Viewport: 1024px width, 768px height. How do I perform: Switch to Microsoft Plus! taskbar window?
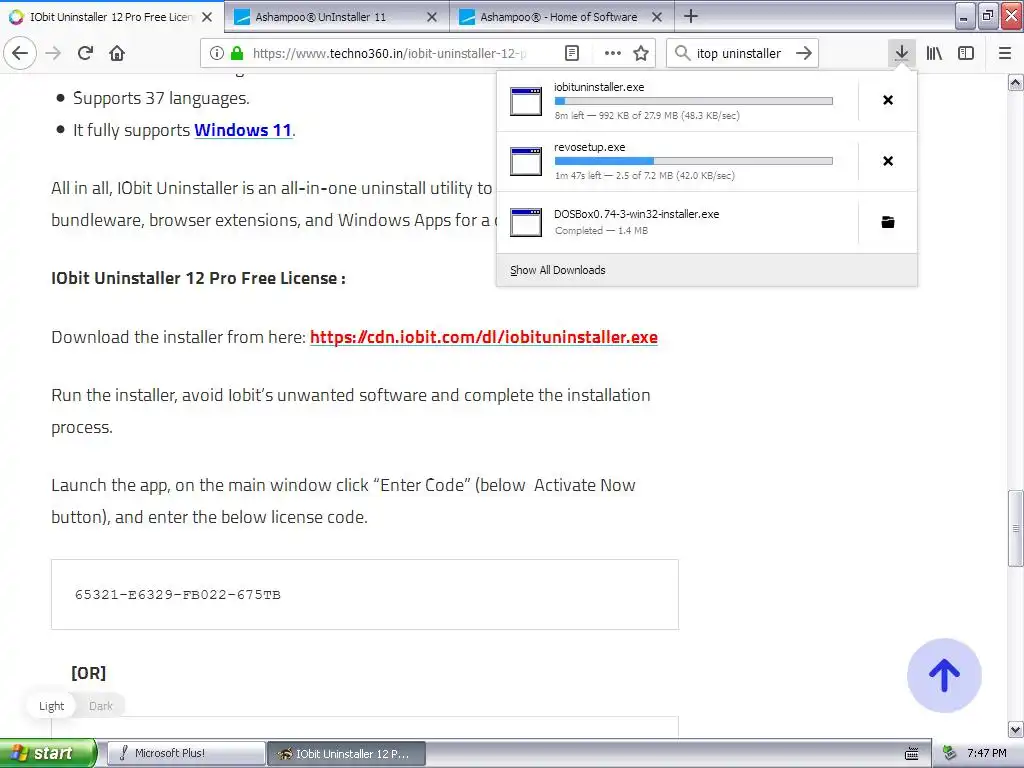tap(185, 754)
